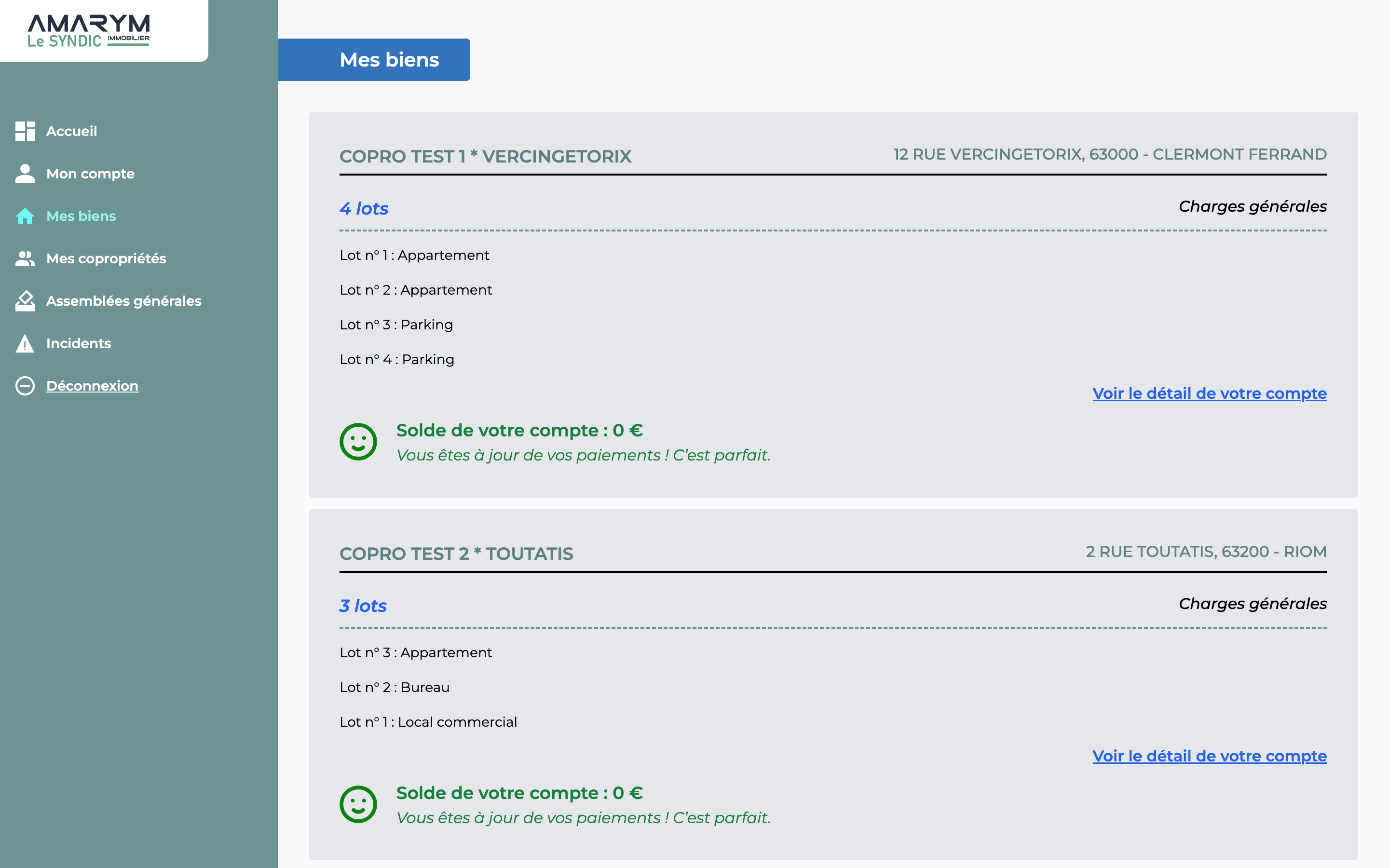
Task: Expand the 4 lots list for VERCINGETORIX
Action: pyautogui.click(x=364, y=208)
